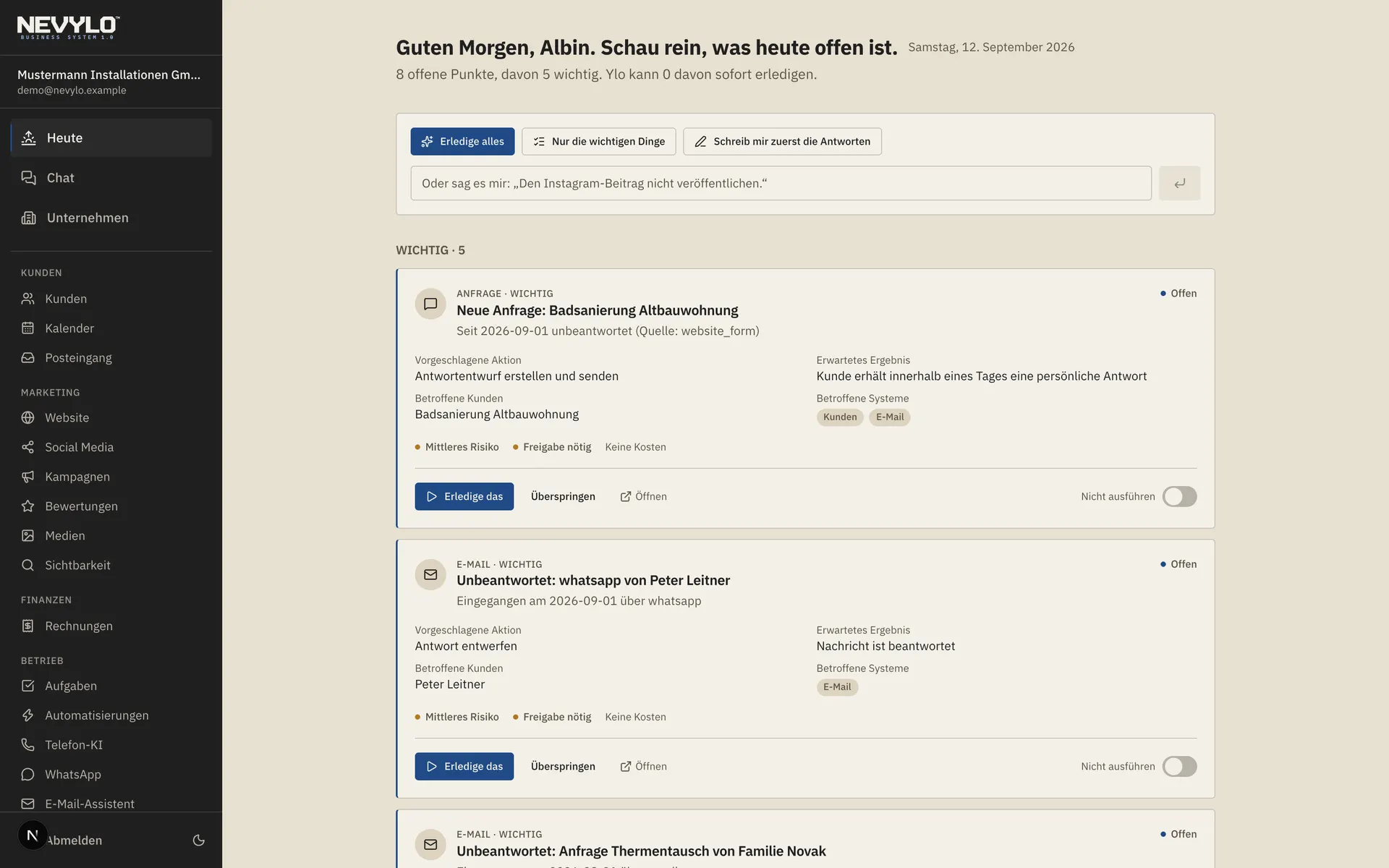Click Erledige das for Peter Leitner
The image size is (1389, 868).
464,767
